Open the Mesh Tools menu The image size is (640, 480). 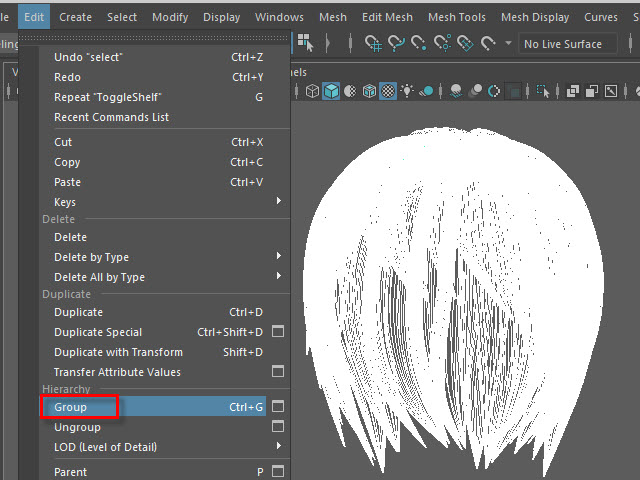[456, 17]
